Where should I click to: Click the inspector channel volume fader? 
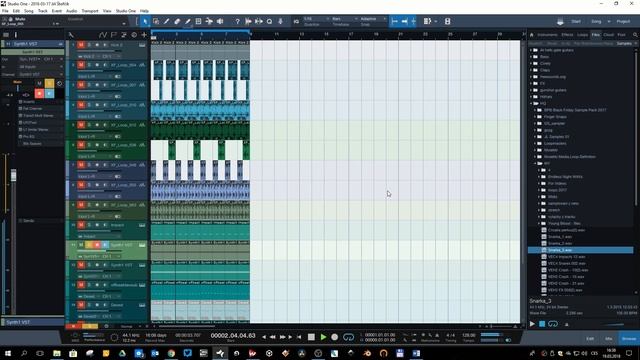click(x=13, y=175)
